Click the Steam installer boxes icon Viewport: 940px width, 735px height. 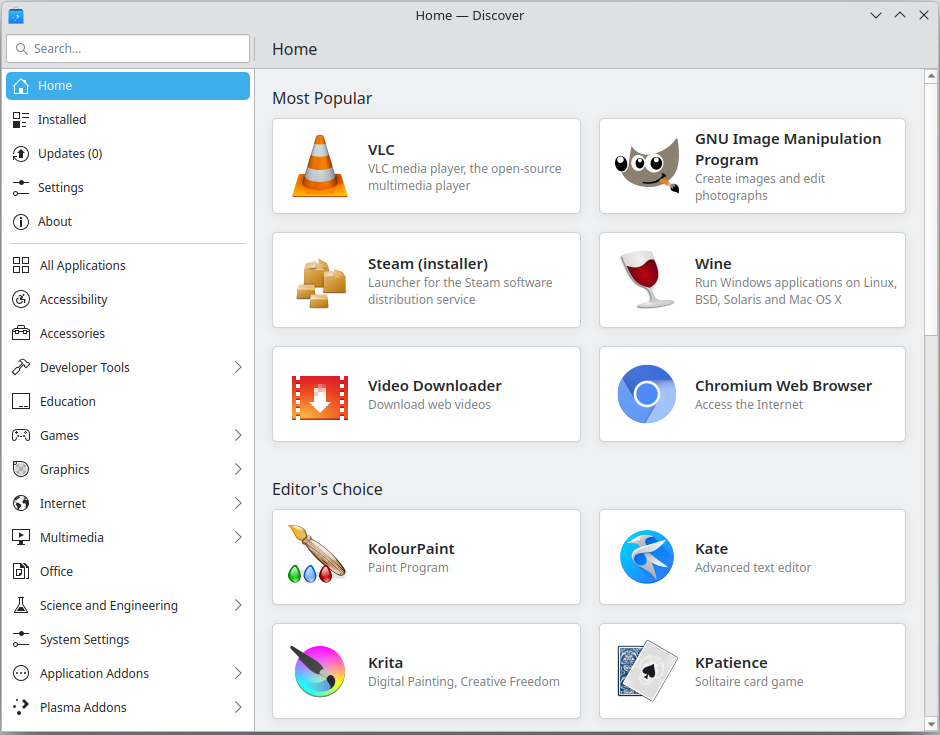321,282
